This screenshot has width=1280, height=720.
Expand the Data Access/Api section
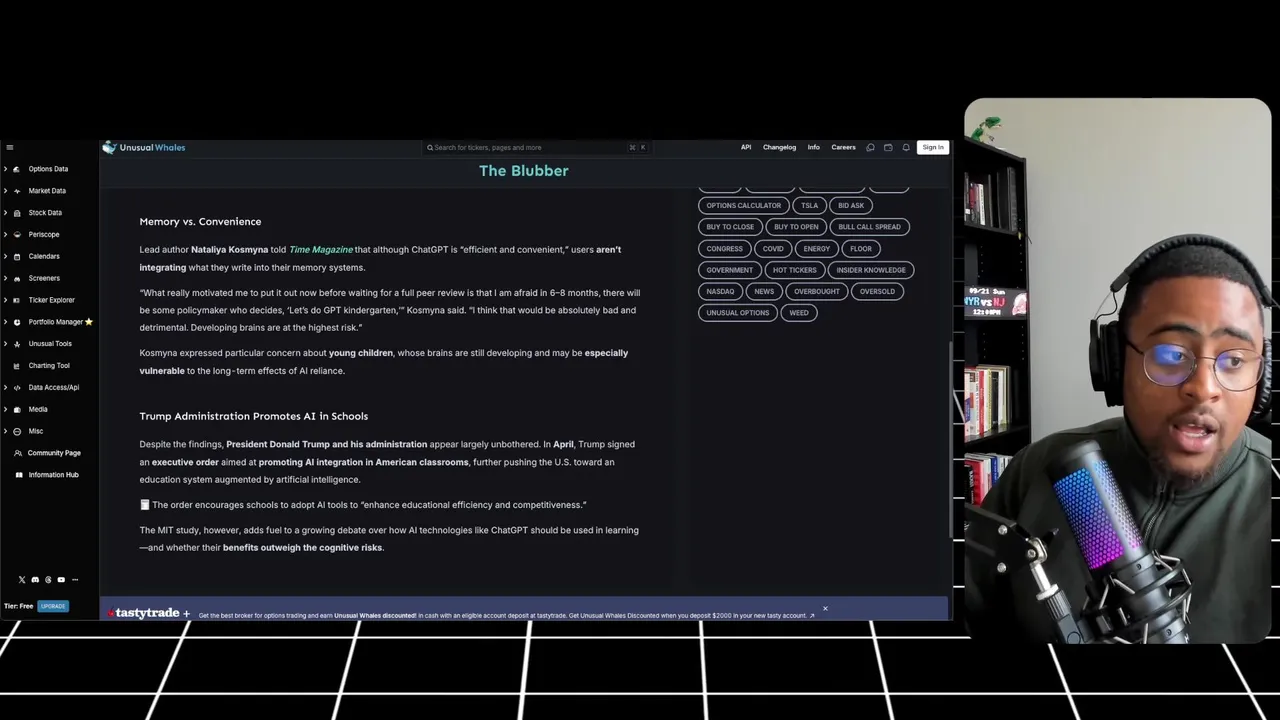(x=6, y=387)
